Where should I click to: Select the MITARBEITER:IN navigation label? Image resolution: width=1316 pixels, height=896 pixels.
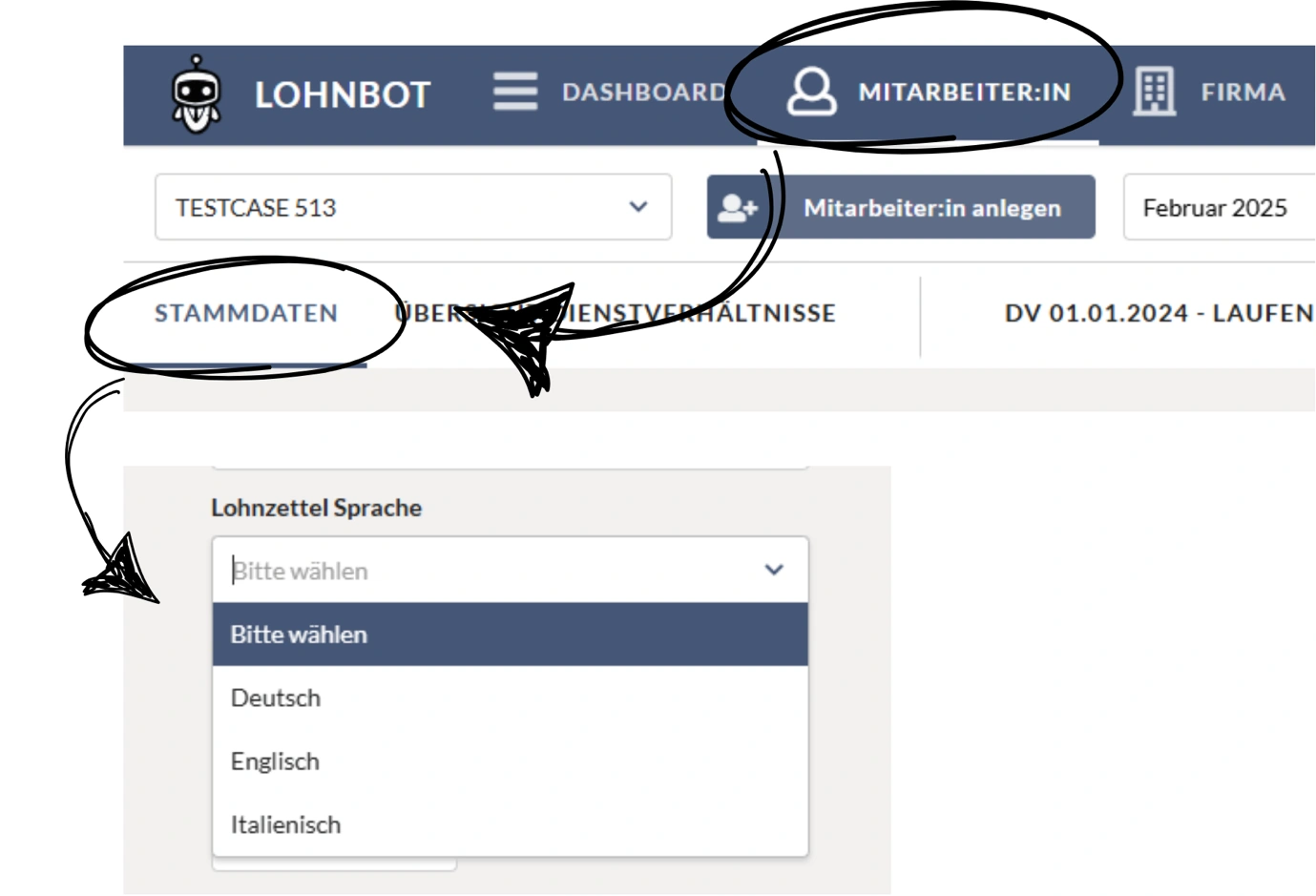click(964, 93)
